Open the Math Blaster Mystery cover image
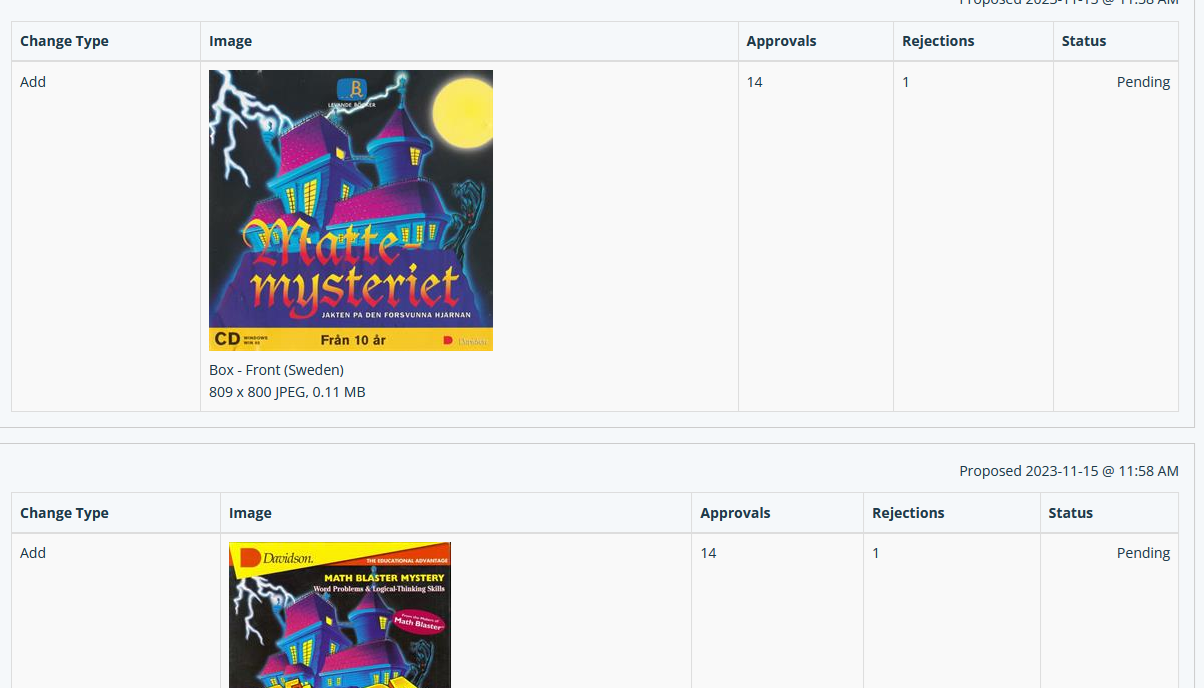This screenshot has width=1204, height=688. (340, 615)
